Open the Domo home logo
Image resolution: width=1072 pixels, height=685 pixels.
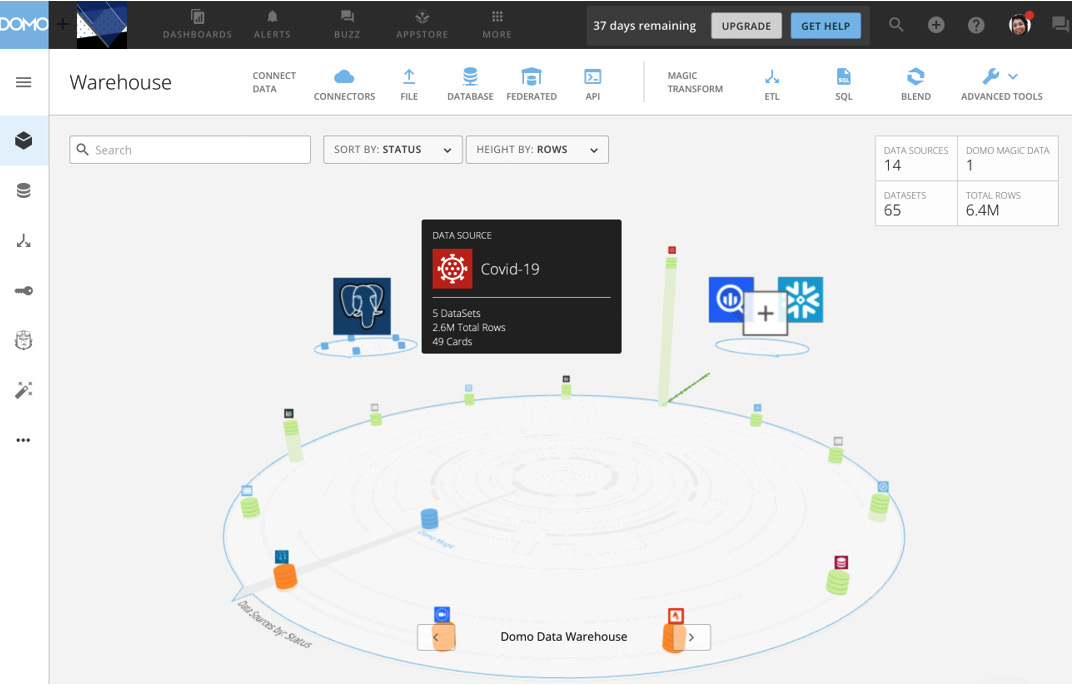click(24, 25)
